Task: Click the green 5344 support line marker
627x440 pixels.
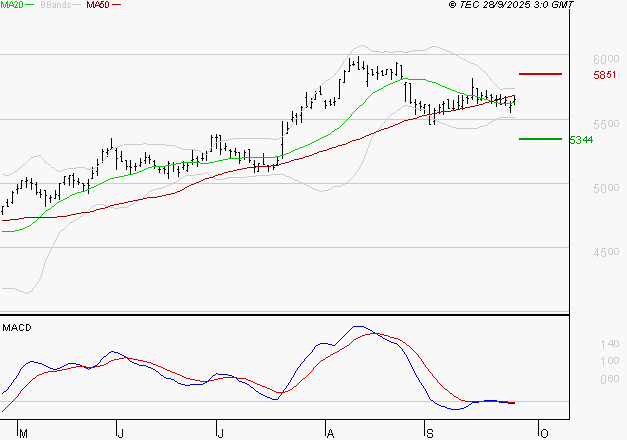Action: [x=540, y=139]
